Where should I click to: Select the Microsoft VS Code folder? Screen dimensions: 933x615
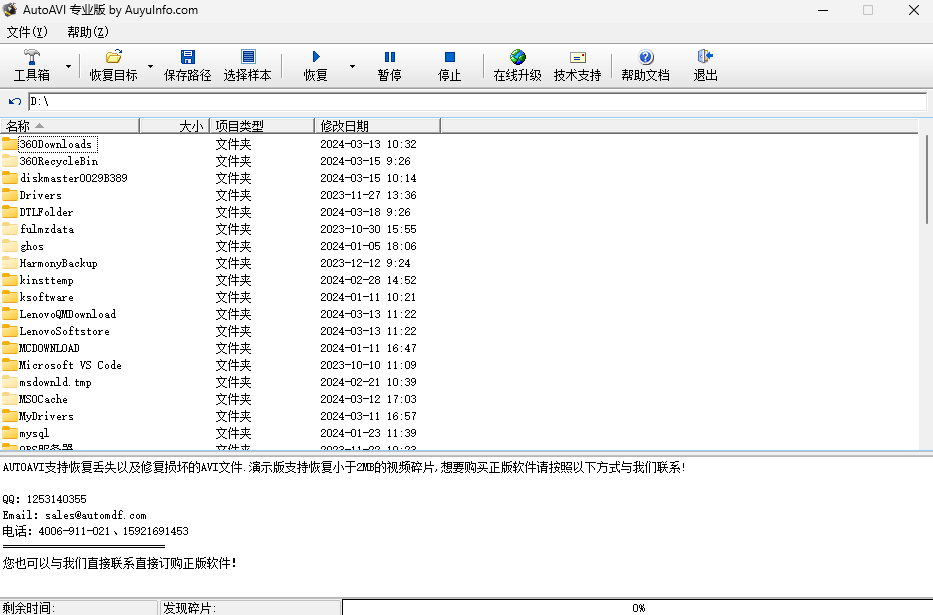point(70,365)
